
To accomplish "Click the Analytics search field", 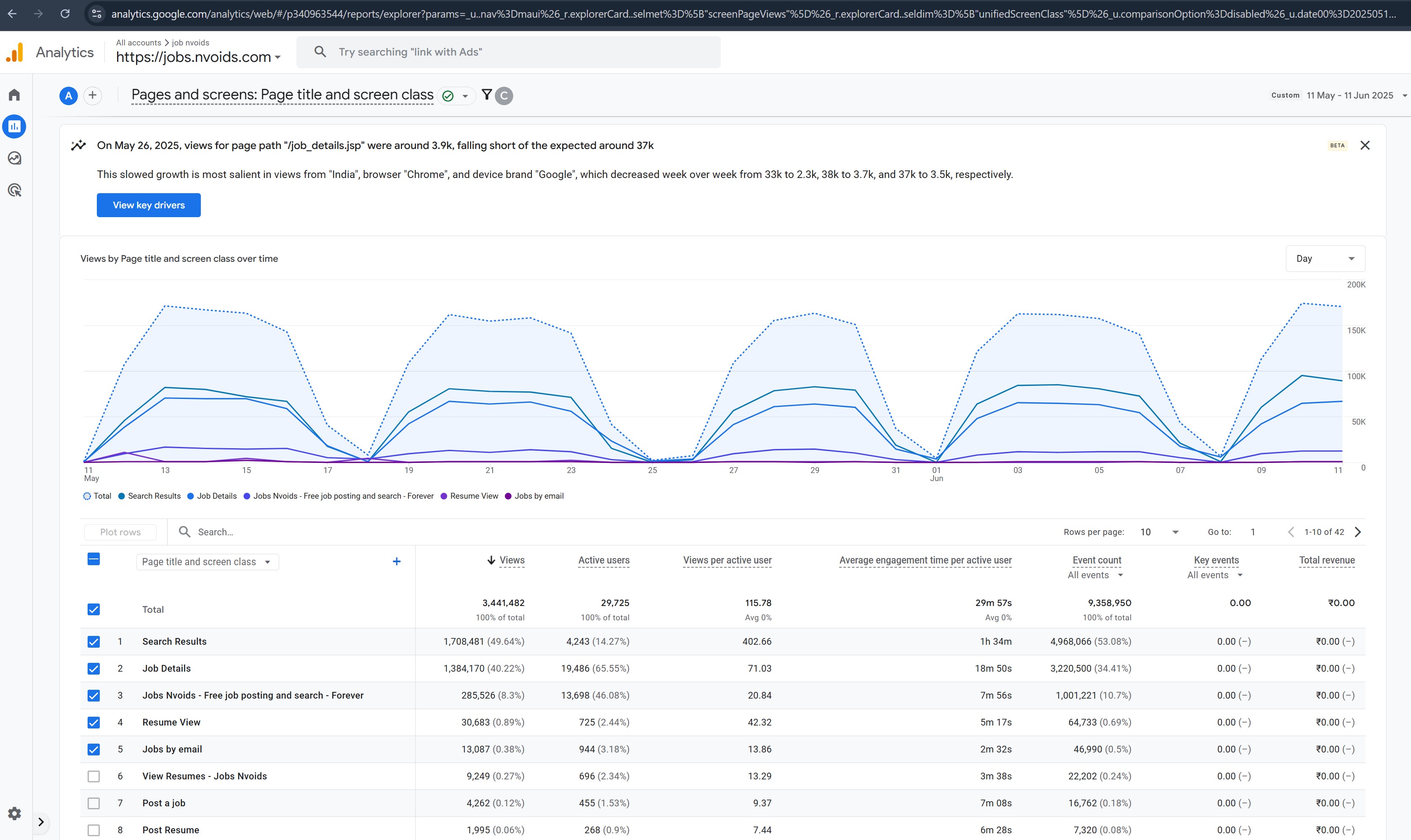I will click(508, 52).
